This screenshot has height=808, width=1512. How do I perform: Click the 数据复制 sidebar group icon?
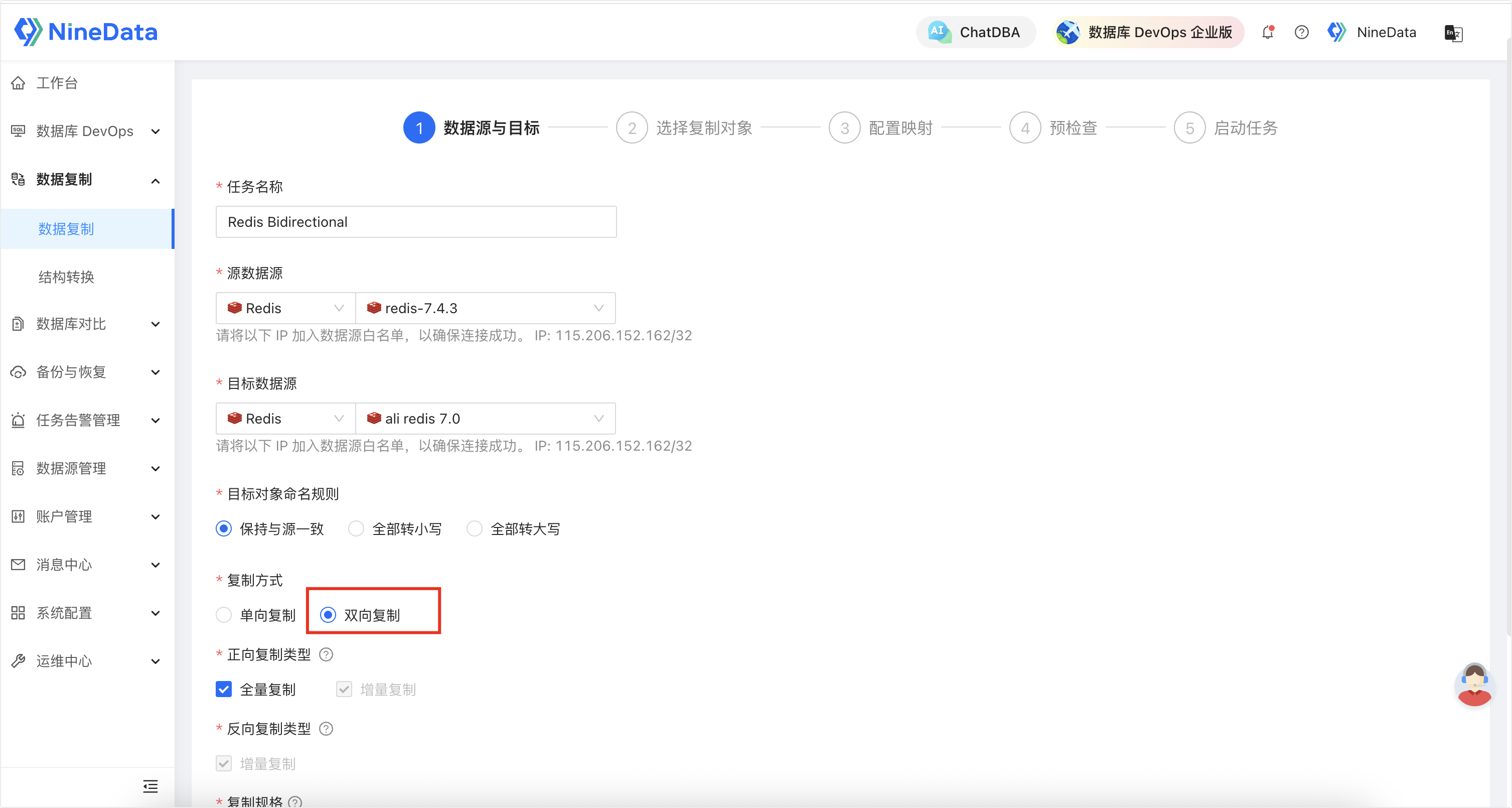(x=18, y=179)
